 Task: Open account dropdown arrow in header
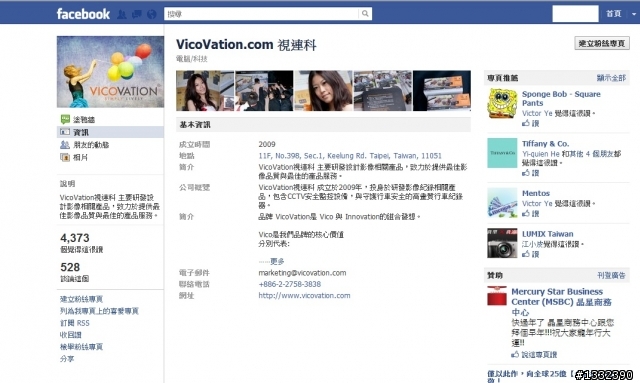633,14
